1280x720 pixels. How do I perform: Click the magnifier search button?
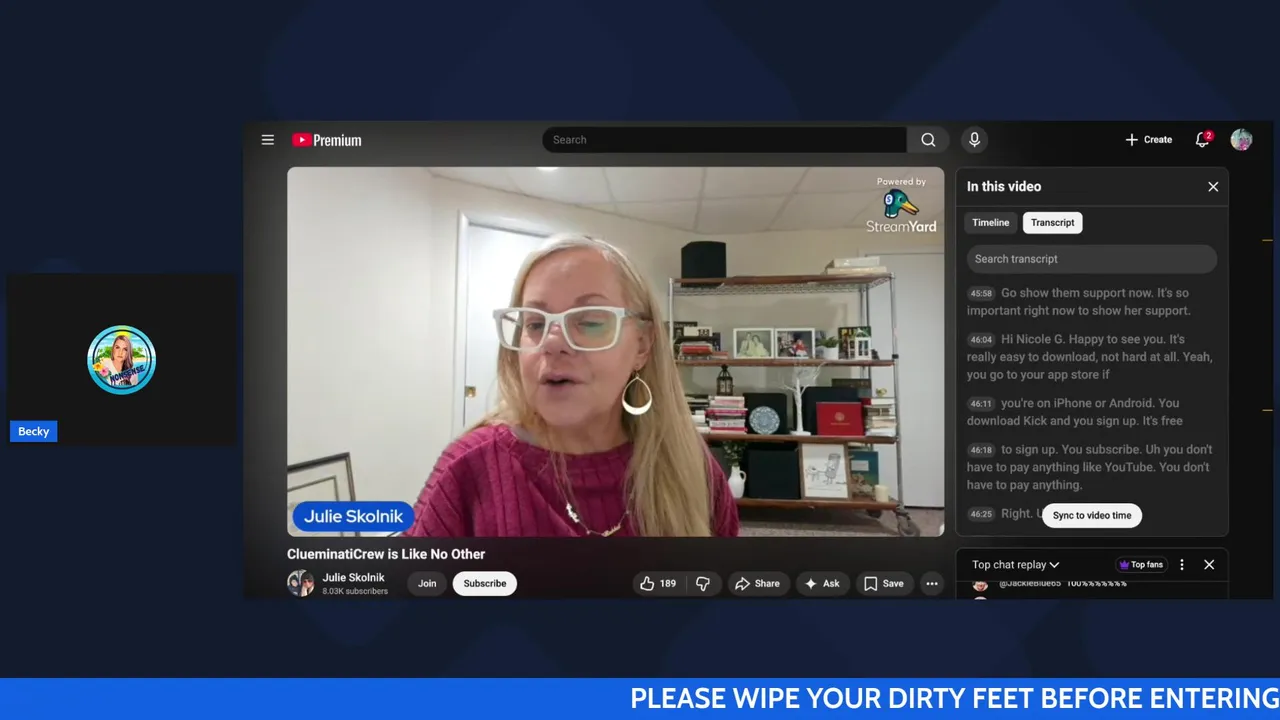[x=929, y=140]
